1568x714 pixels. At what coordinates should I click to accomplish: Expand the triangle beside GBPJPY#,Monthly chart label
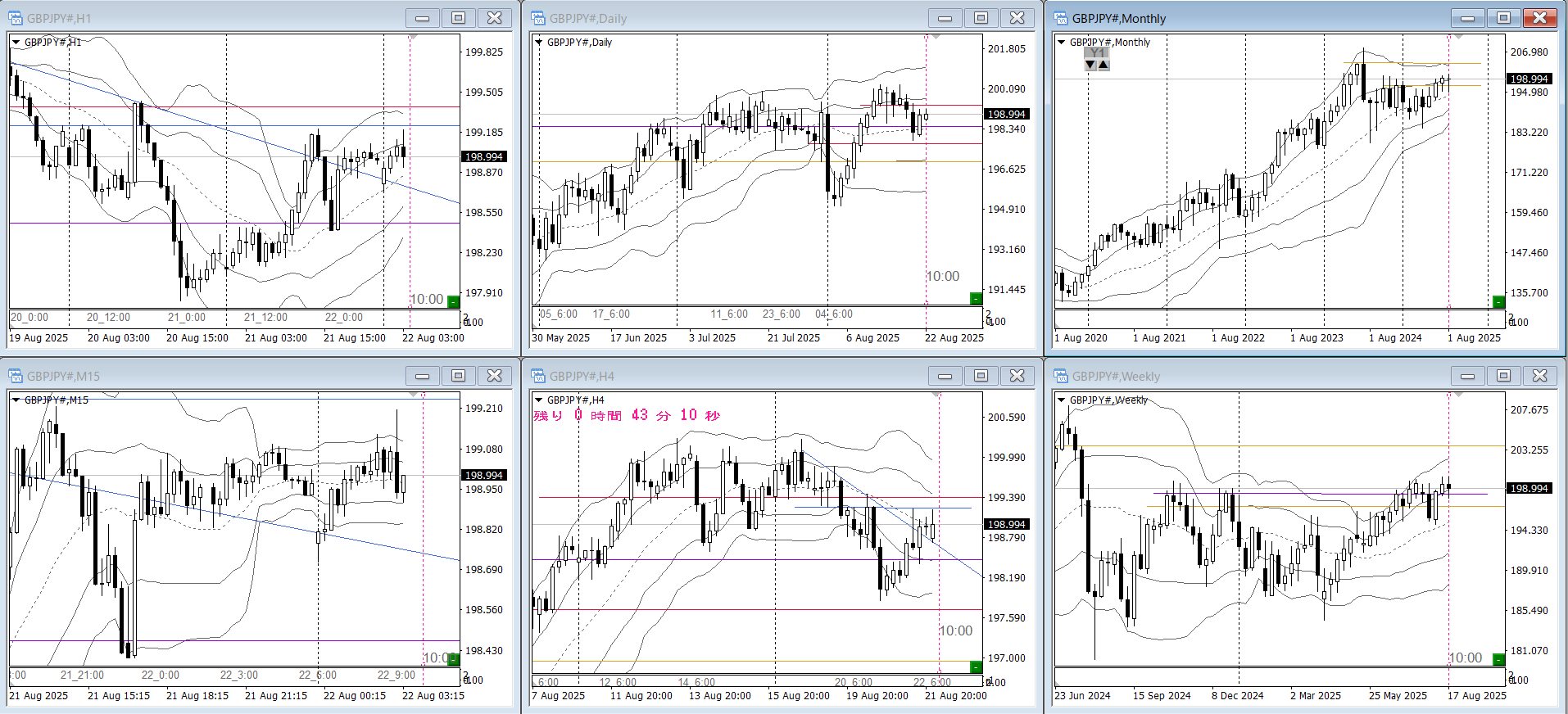point(1061,43)
